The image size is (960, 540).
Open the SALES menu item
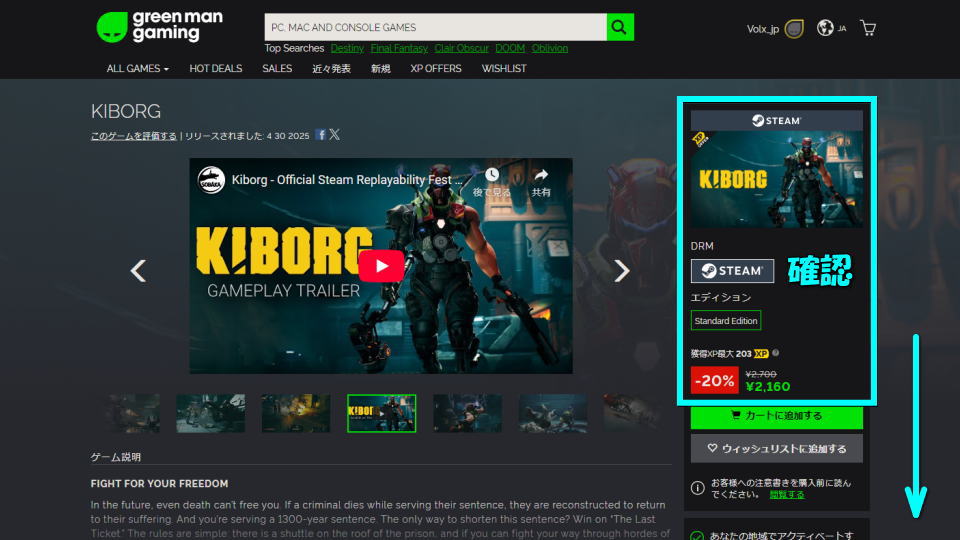[x=277, y=69]
